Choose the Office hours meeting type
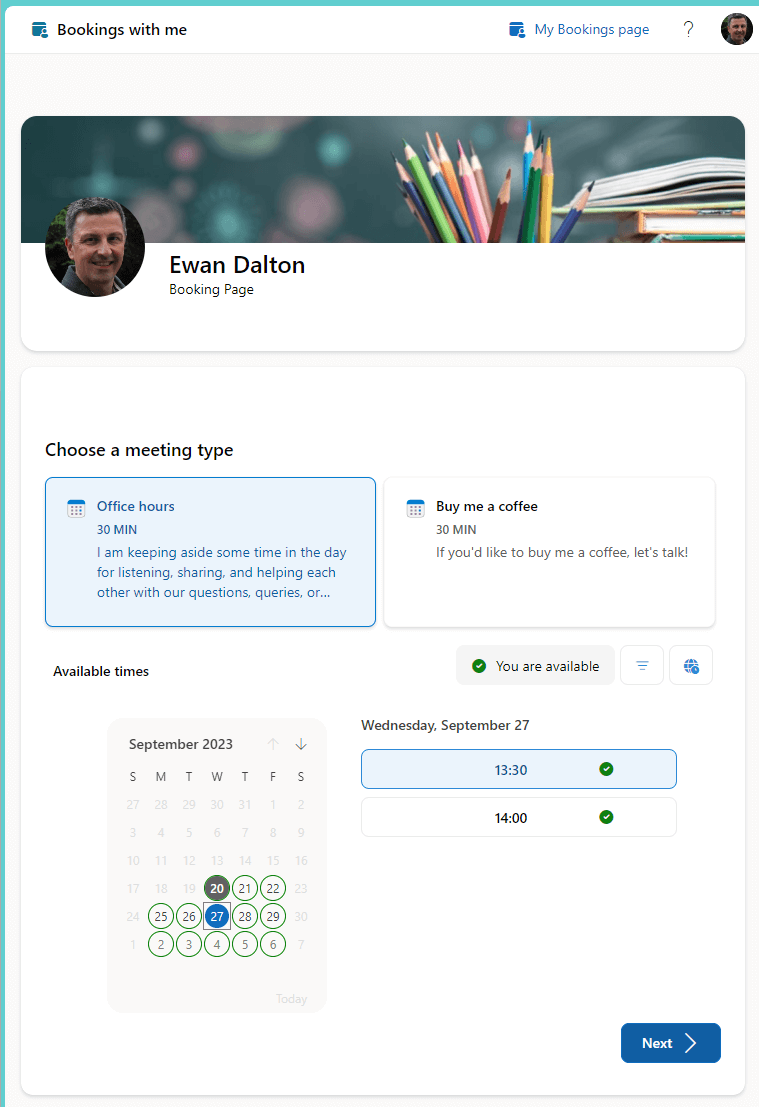 coord(210,552)
